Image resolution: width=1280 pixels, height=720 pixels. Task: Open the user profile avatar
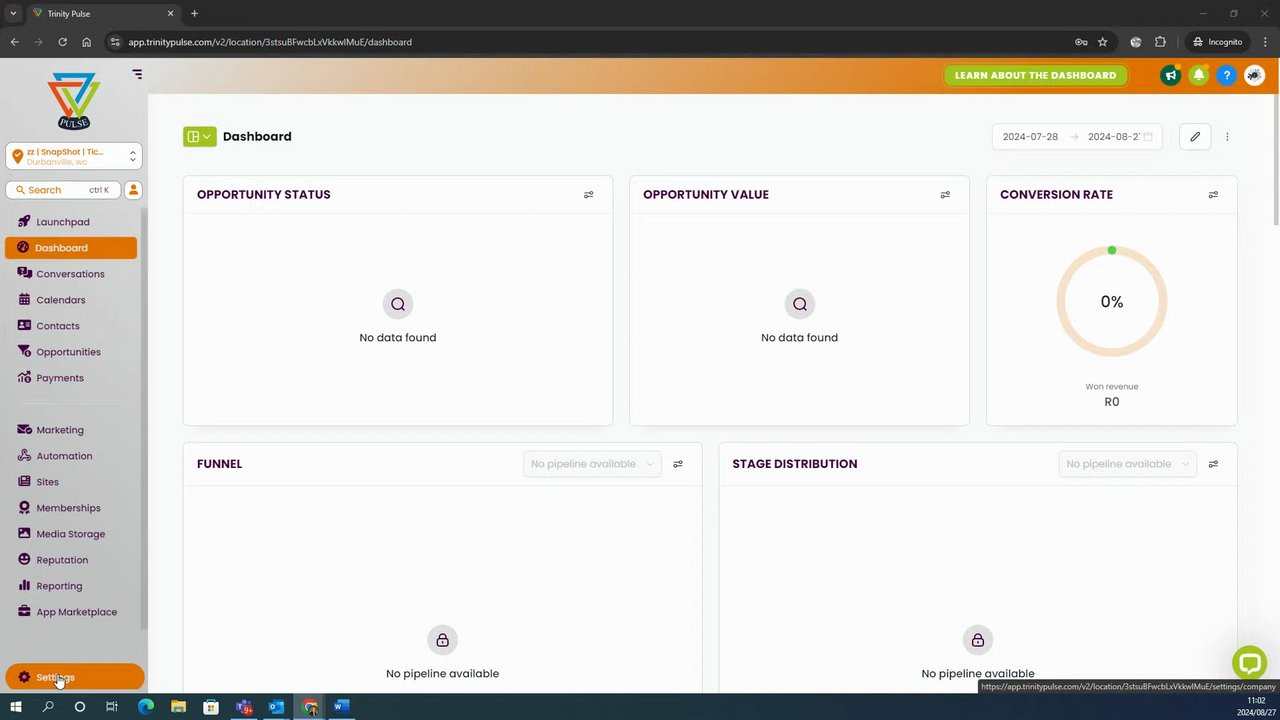tap(1254, 75)
